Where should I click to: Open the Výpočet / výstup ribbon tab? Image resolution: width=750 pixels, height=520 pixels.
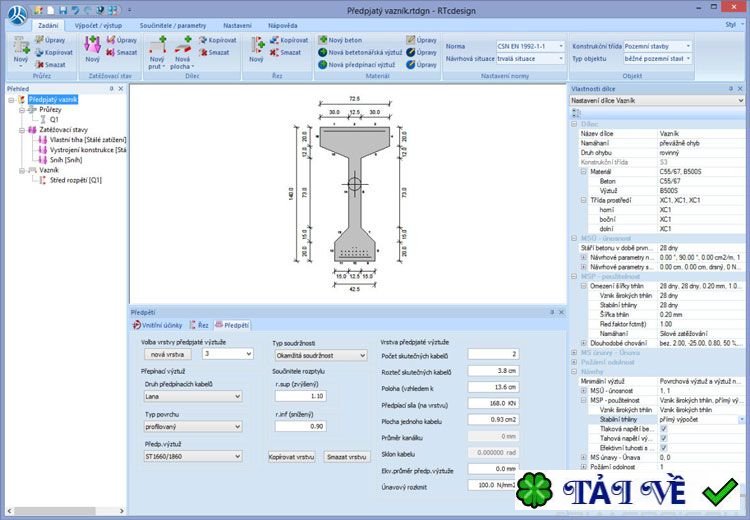pyautogui.click(x=97, y=23)
